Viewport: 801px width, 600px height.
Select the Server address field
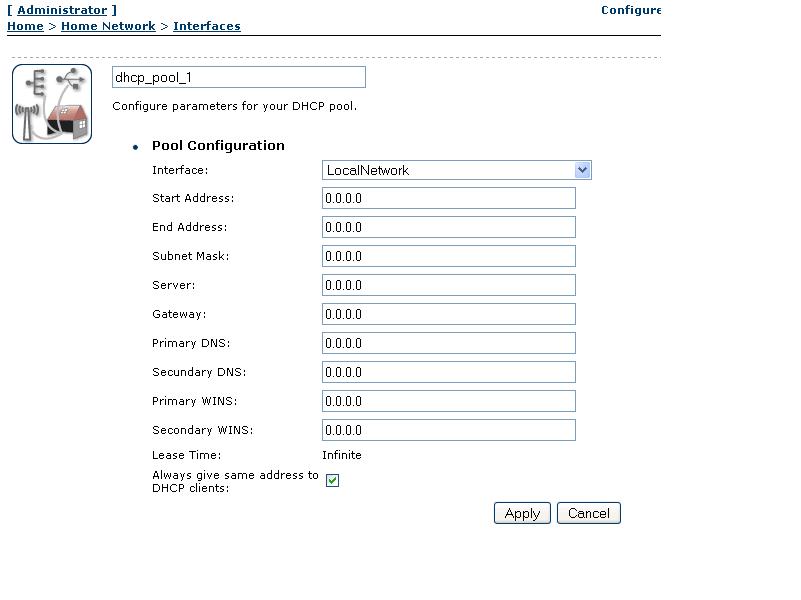click(x=449, y=285)
